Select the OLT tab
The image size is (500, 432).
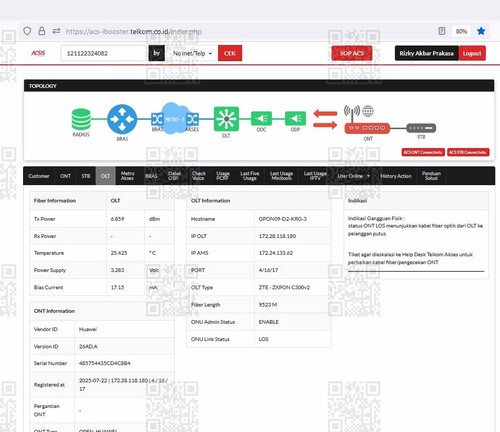(105, 176)
